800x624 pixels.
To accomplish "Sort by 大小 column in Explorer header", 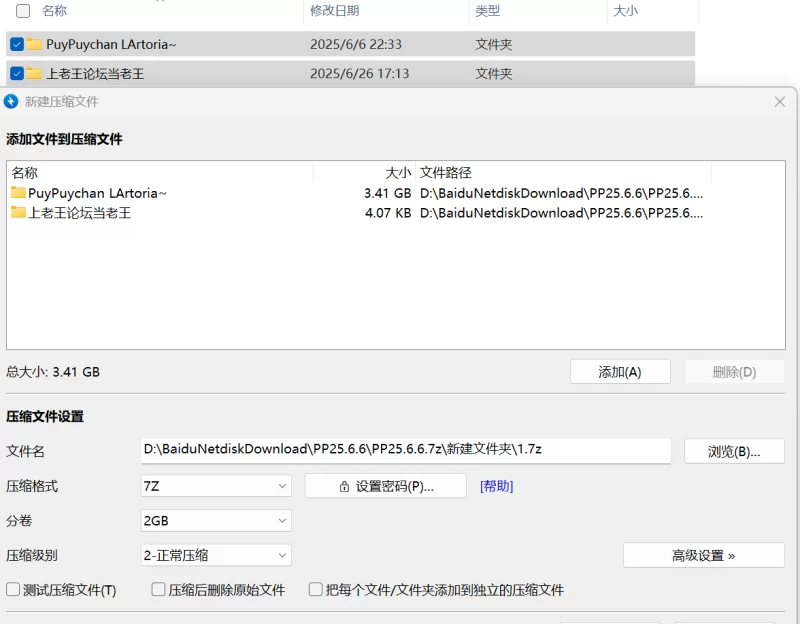I will tap(626, 11).
